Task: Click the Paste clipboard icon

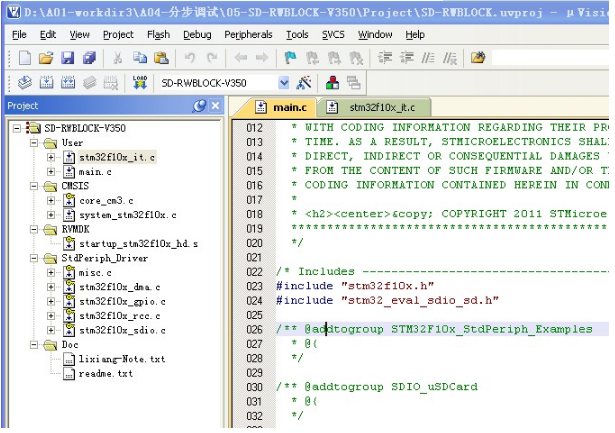Action: (159, 58)
